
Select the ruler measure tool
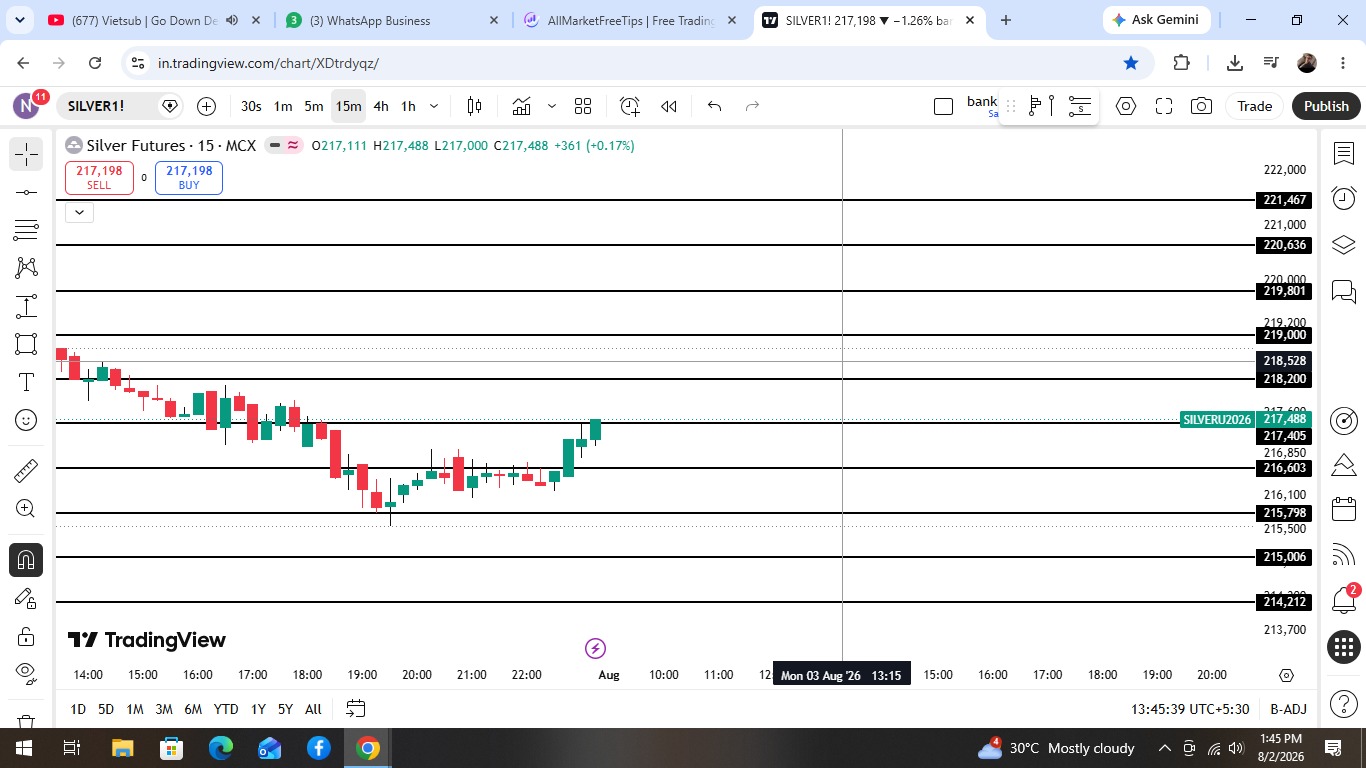click(26, 470)
